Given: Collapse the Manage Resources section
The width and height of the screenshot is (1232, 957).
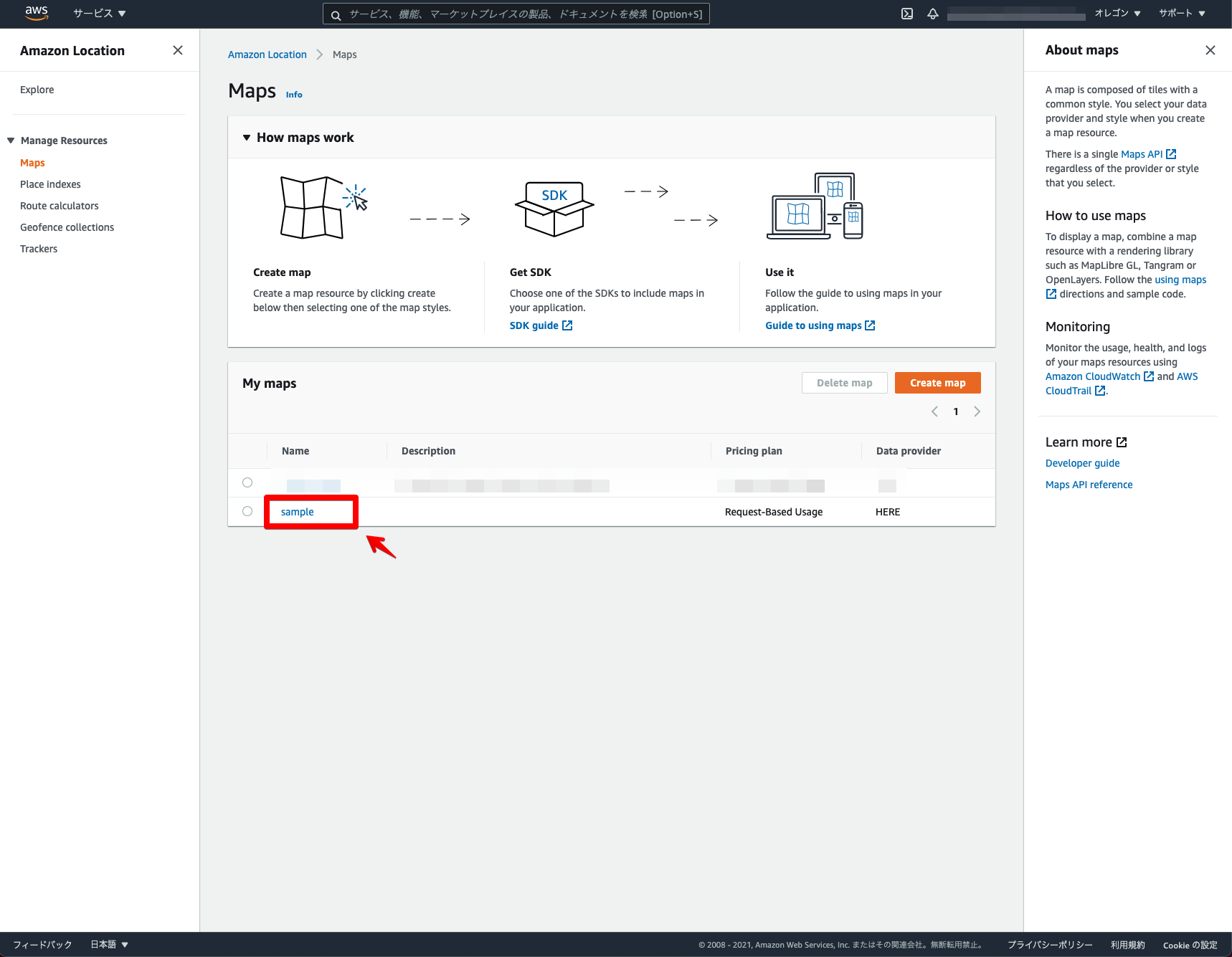Looking at the screenshot, I should tap(11, 140).
